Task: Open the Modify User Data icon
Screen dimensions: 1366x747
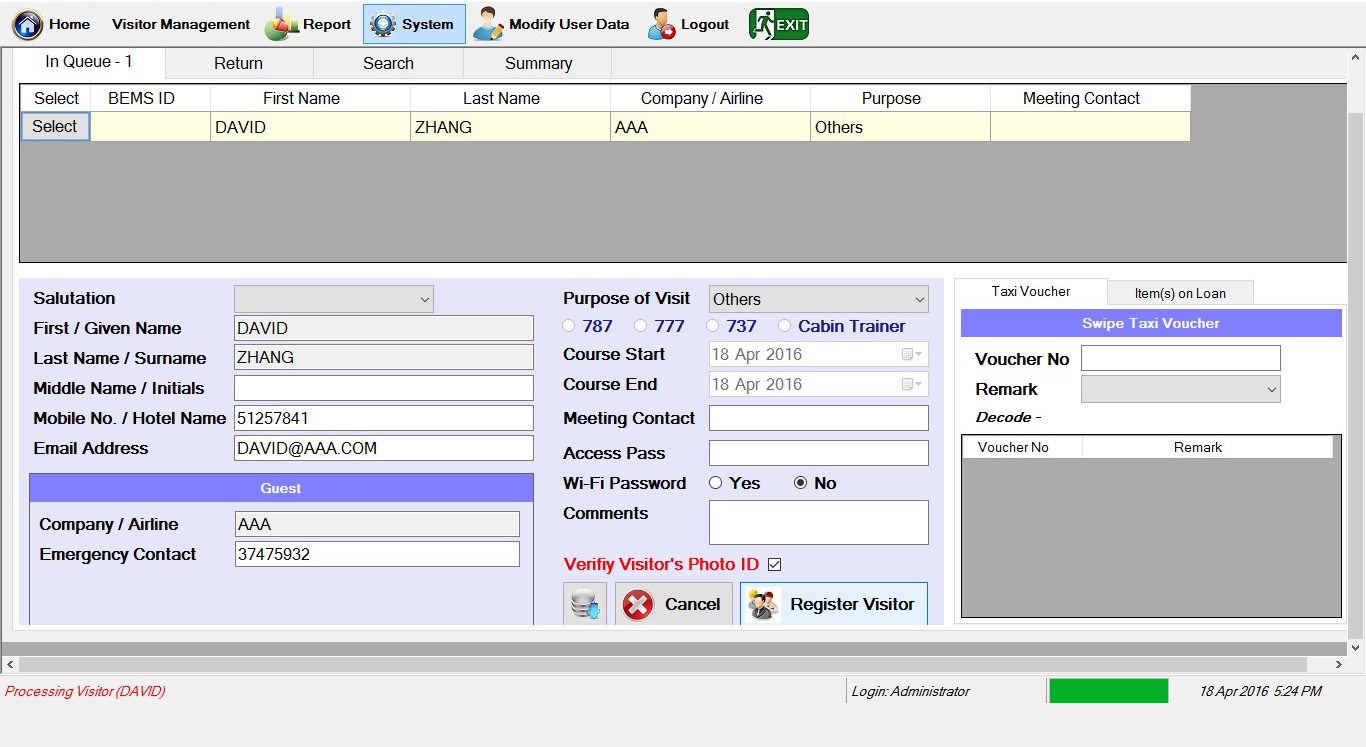Action: click(x=489, y=25)
